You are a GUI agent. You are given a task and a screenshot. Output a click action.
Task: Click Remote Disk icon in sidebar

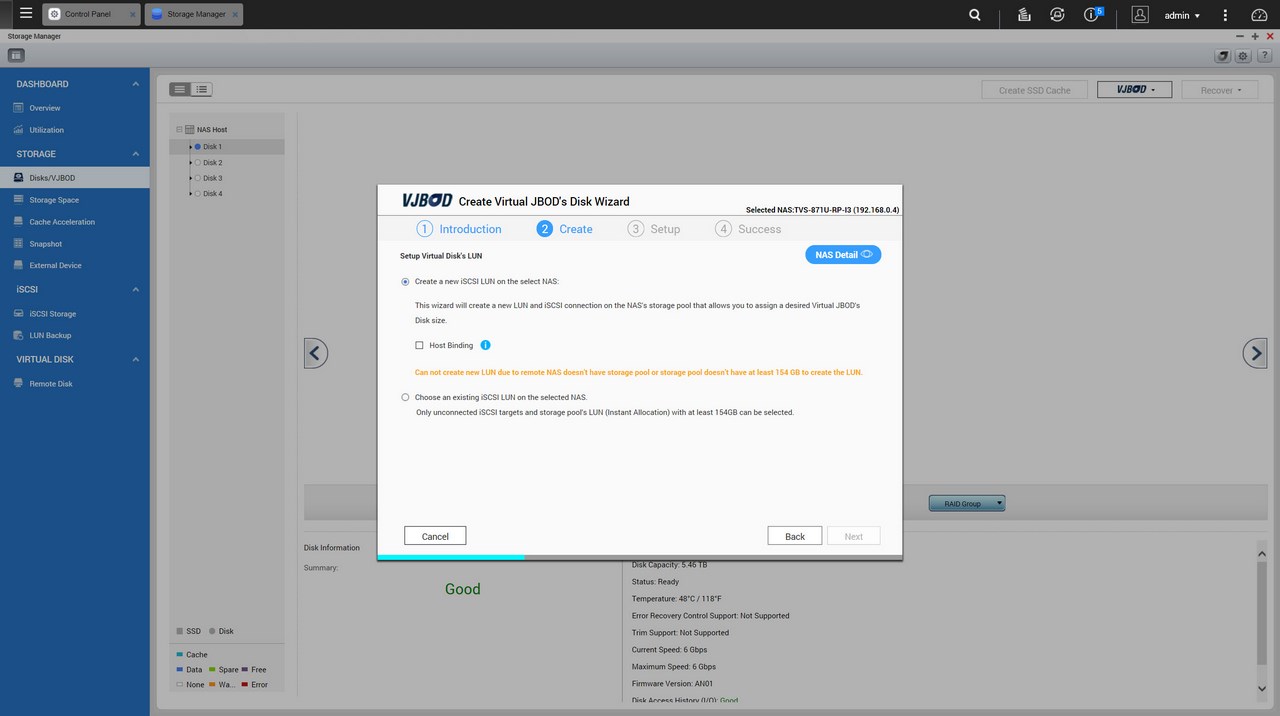tap(18, 383)
